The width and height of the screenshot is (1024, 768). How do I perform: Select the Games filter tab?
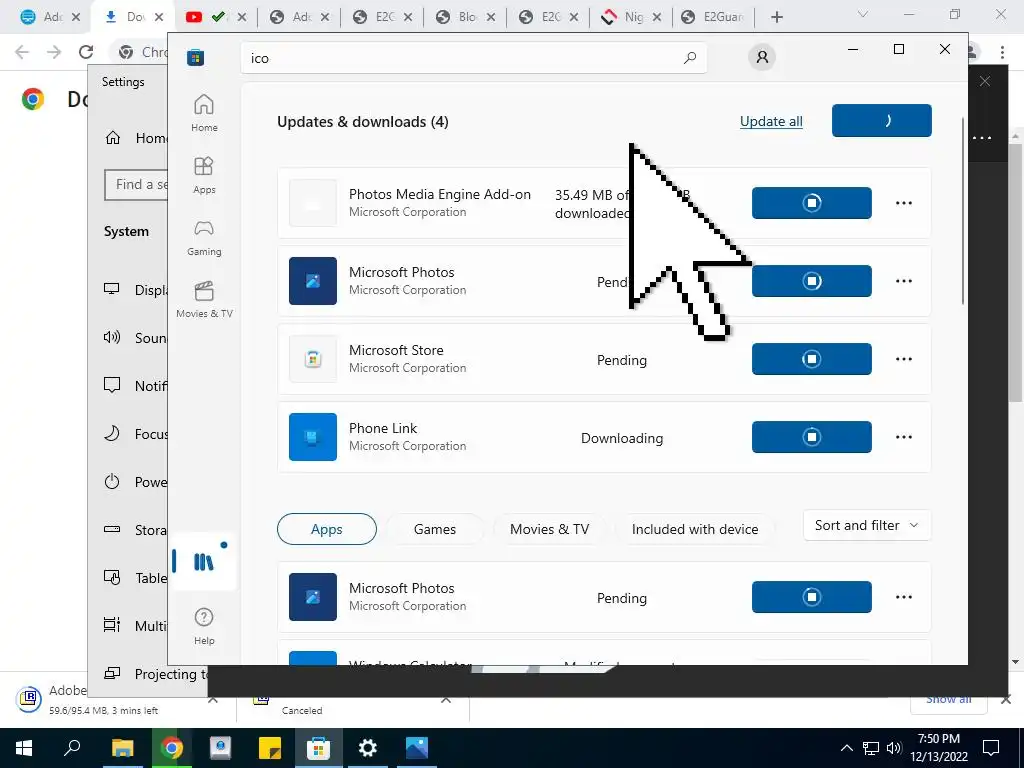click(x=435, y=529)
